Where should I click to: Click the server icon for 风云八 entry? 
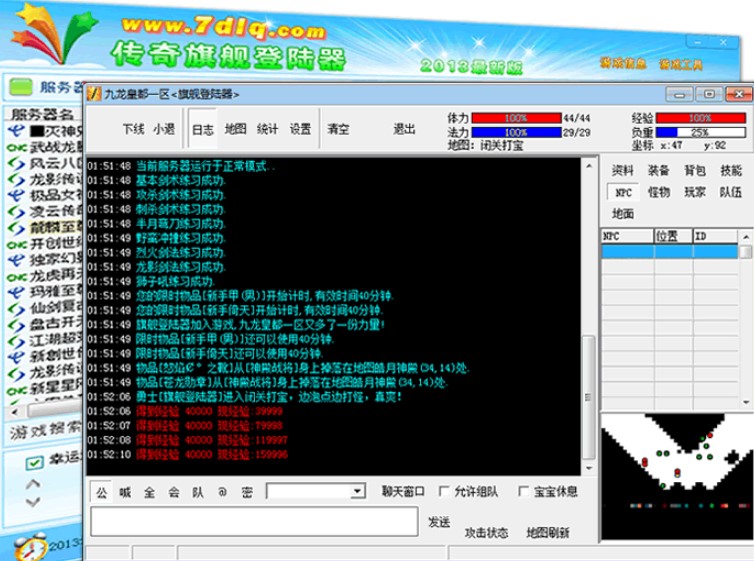[16, 163]
